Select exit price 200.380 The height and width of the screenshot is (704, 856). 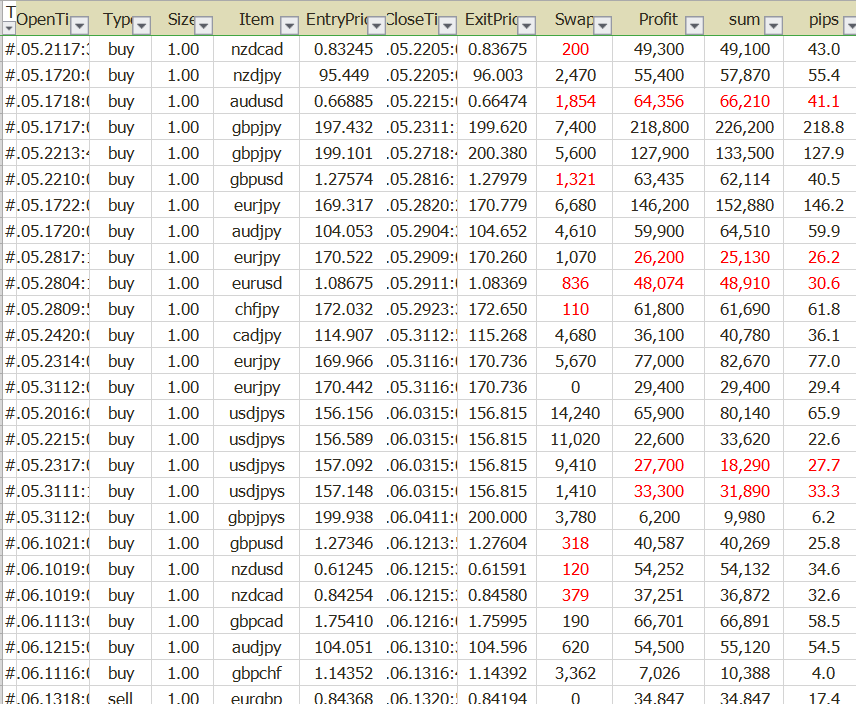tap(497, 153)
